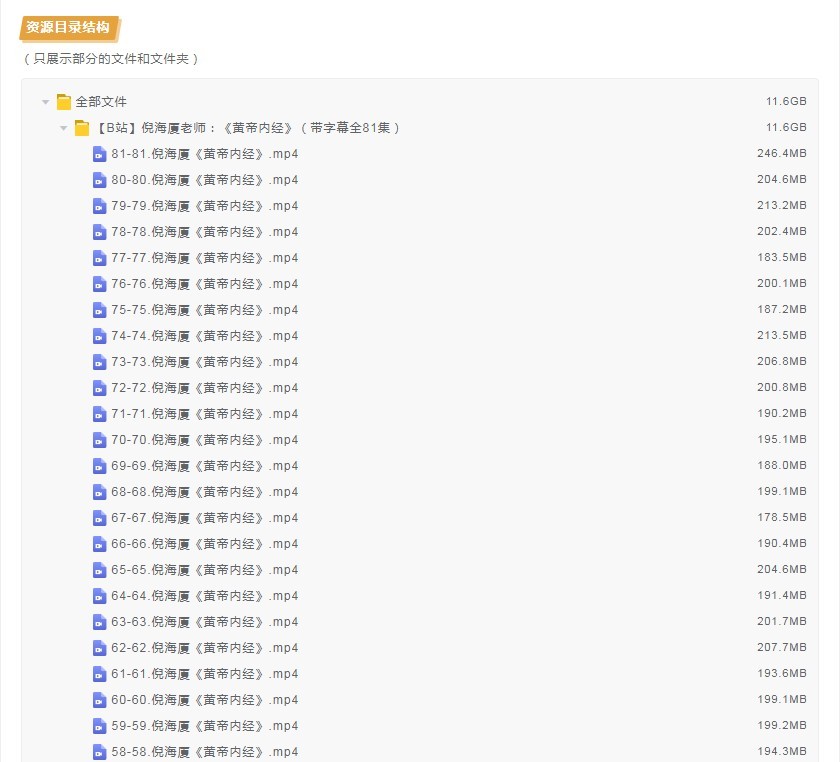
Task: Click the 11.6GB size of 全部文件
Action: (786, 101)
